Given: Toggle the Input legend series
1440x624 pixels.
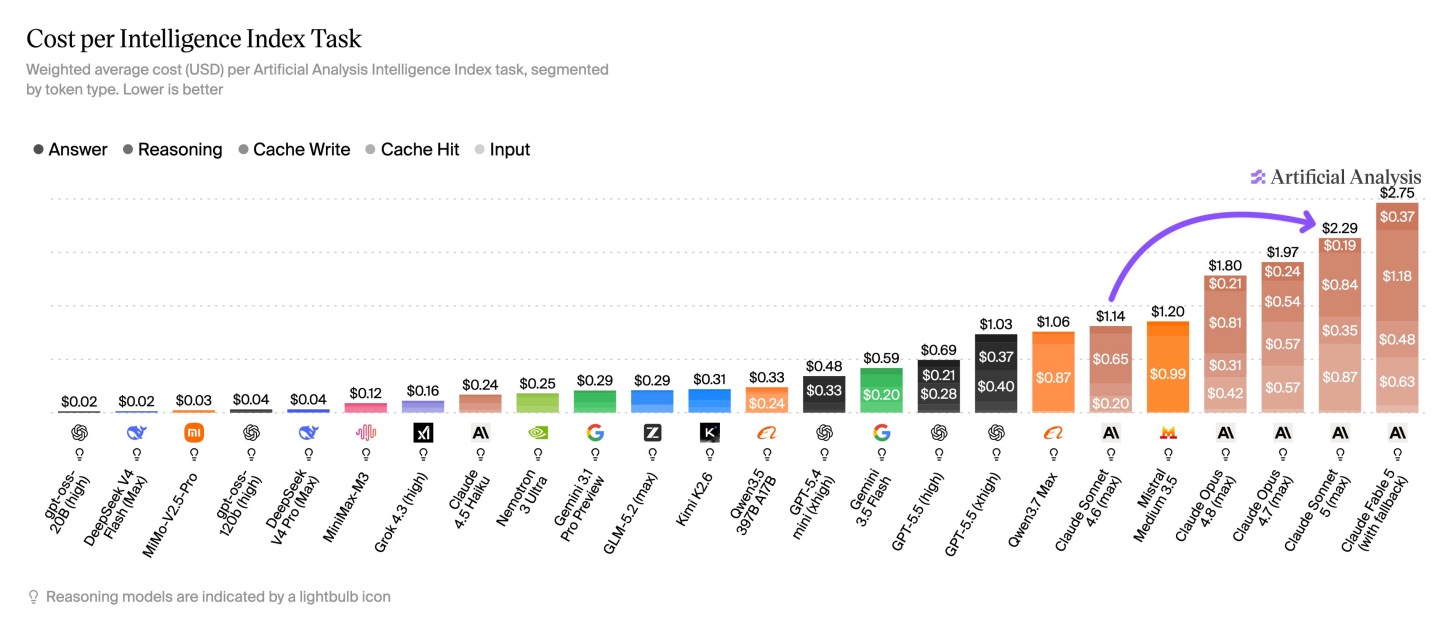Looking at the screenshot, I should [502, 149].
